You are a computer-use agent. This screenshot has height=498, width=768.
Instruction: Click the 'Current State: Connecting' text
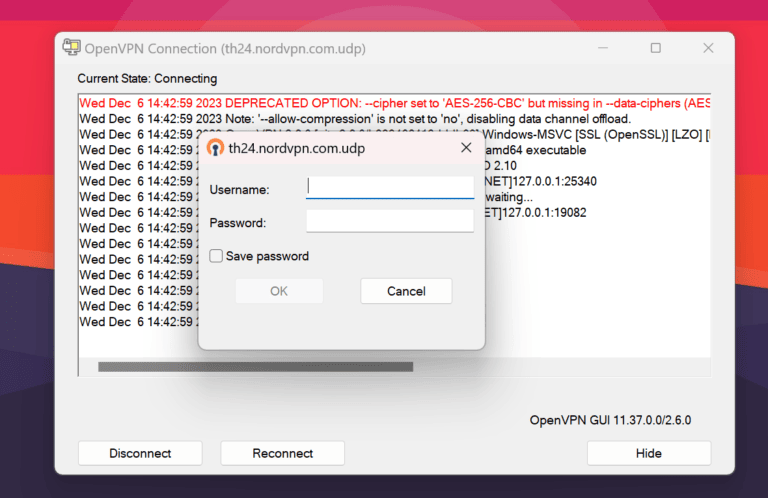coord(147,78)
